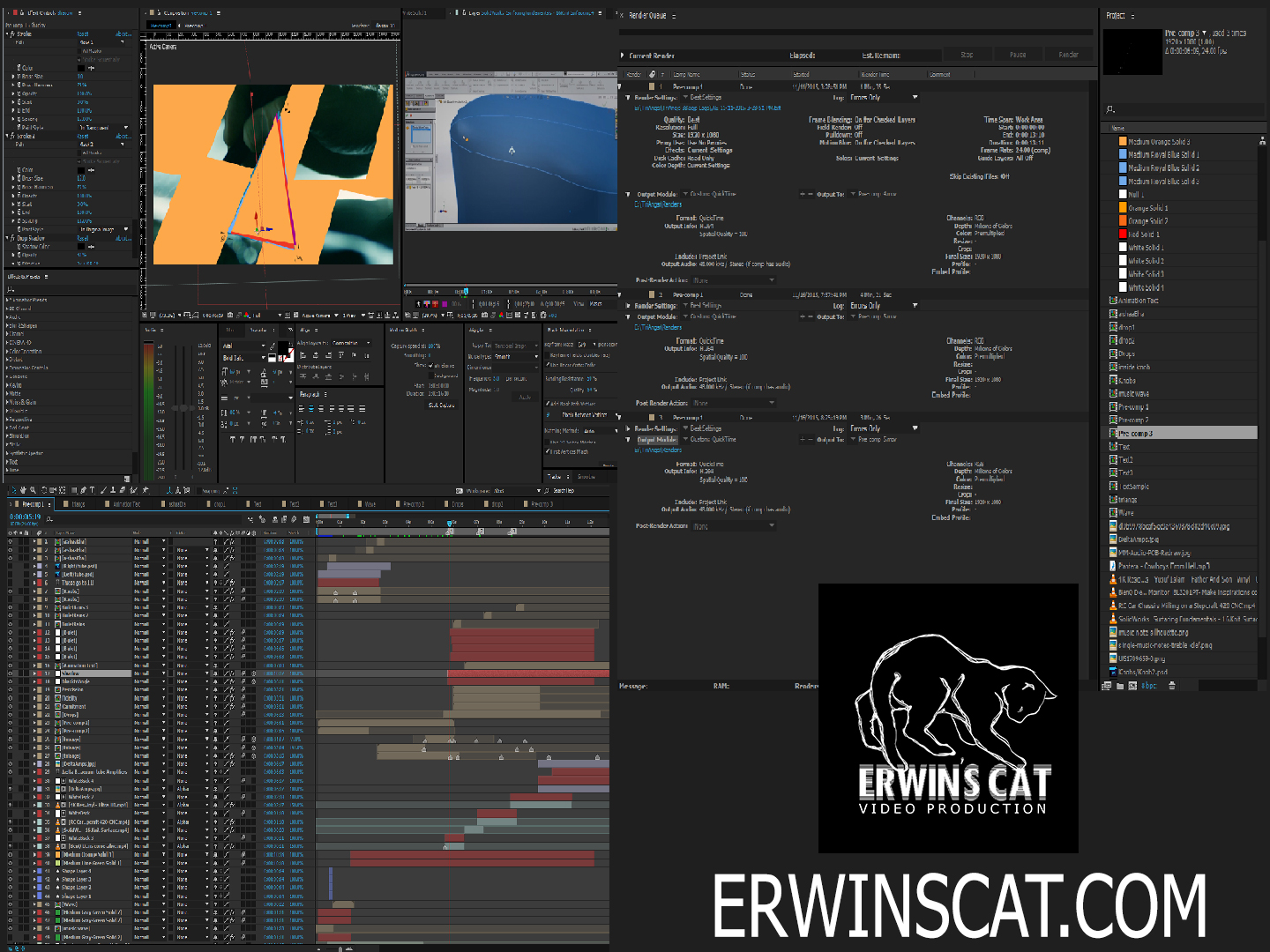Select the Brush tool
The height and width of the screenshot is (952, 1270).
pos(104,490)
